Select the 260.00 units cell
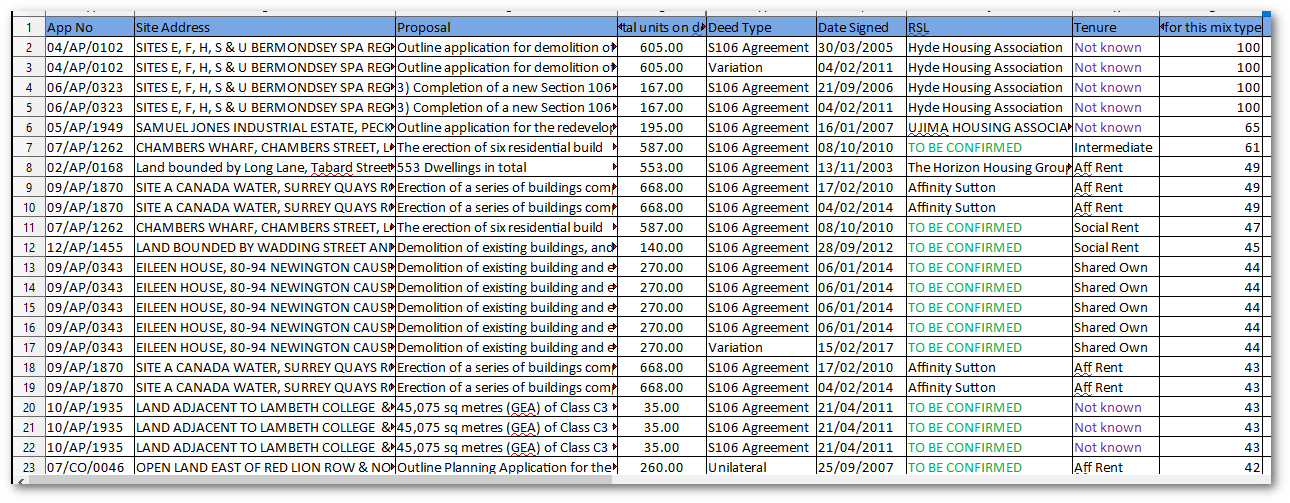Screen dimensions: 1290x503 tap(661, 468)
